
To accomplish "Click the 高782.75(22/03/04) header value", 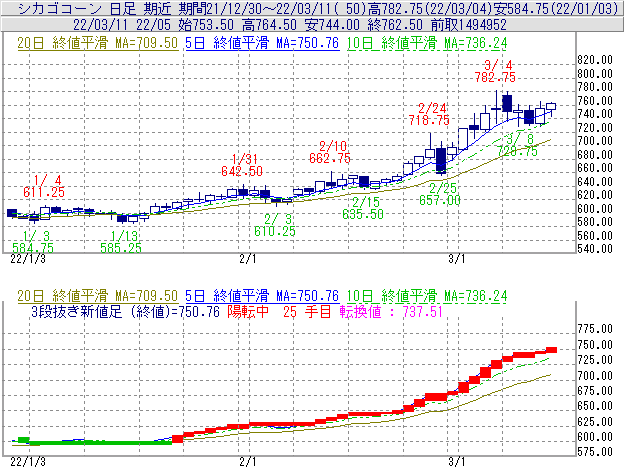I will pos(430,8).
